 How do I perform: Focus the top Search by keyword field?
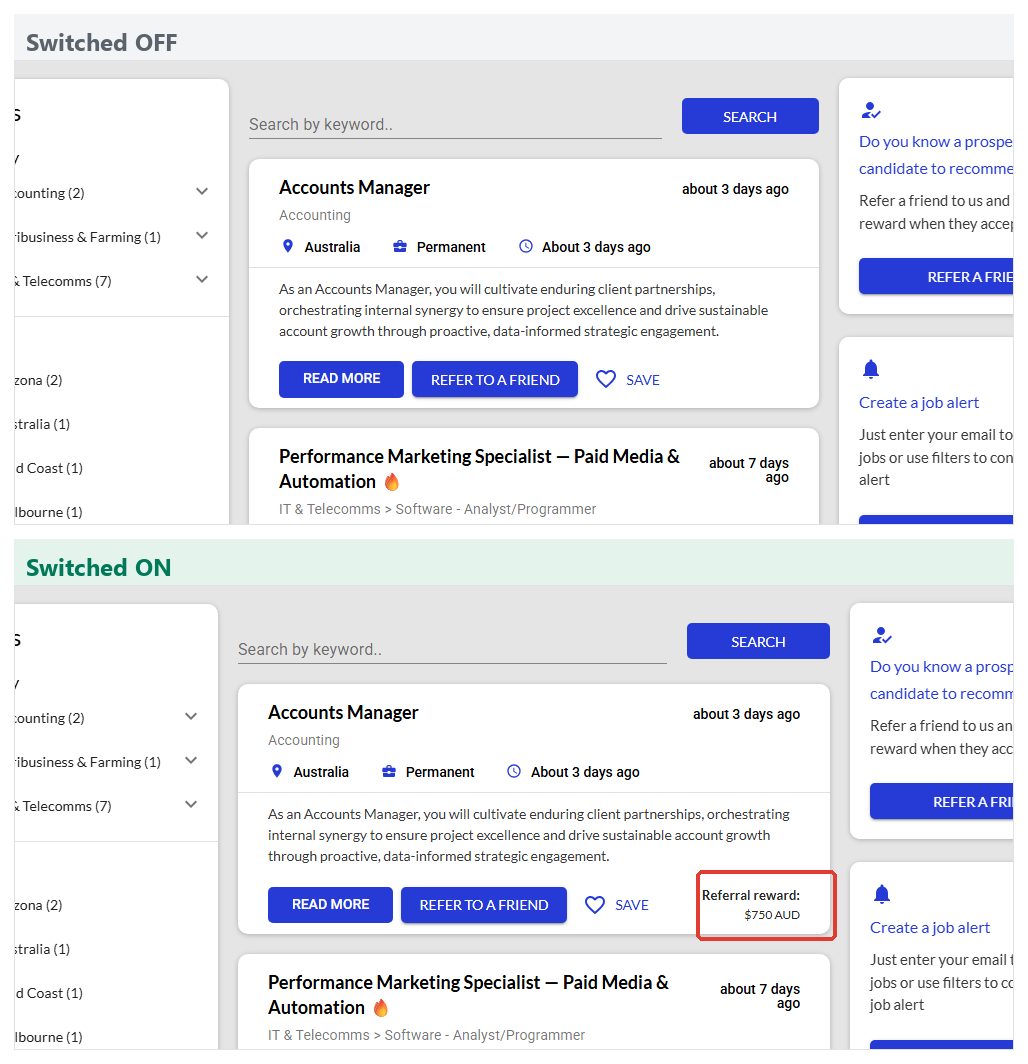pyautogui.click(x=455, y=125)
